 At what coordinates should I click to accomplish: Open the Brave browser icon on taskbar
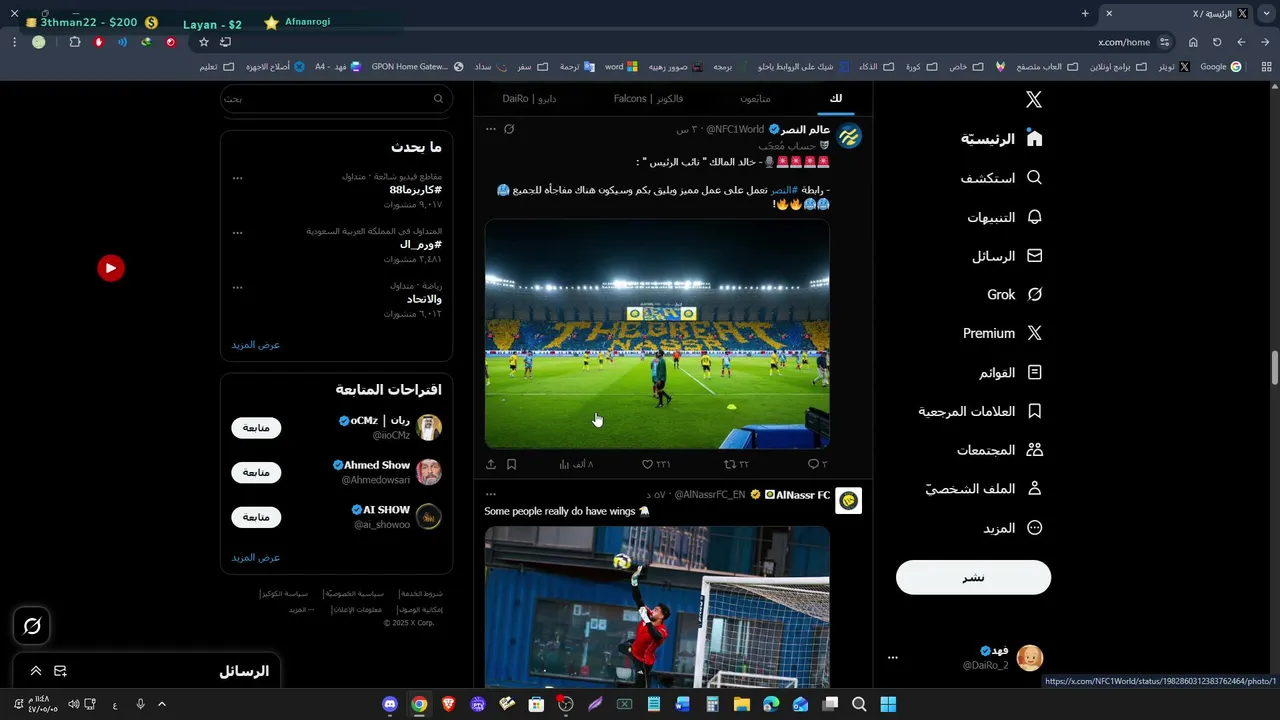pyautogui.click(x=448, y=704)
